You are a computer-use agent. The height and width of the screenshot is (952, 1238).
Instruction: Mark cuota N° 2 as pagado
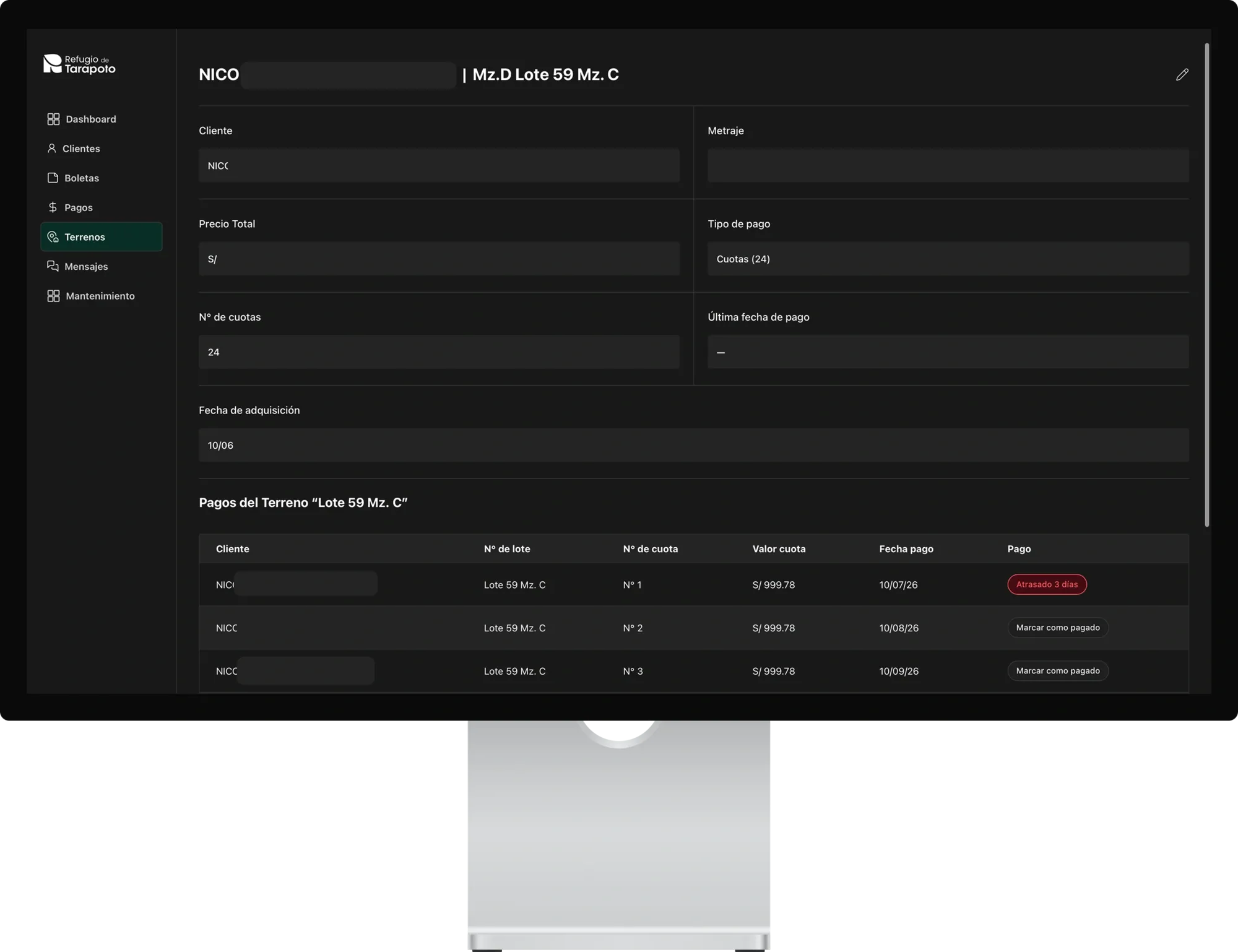[x=1058, y=628]
